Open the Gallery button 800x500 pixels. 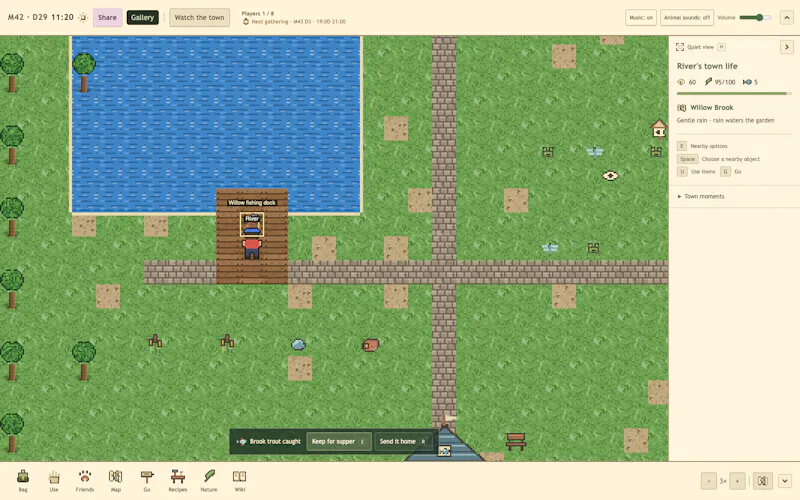click(142, 17)
